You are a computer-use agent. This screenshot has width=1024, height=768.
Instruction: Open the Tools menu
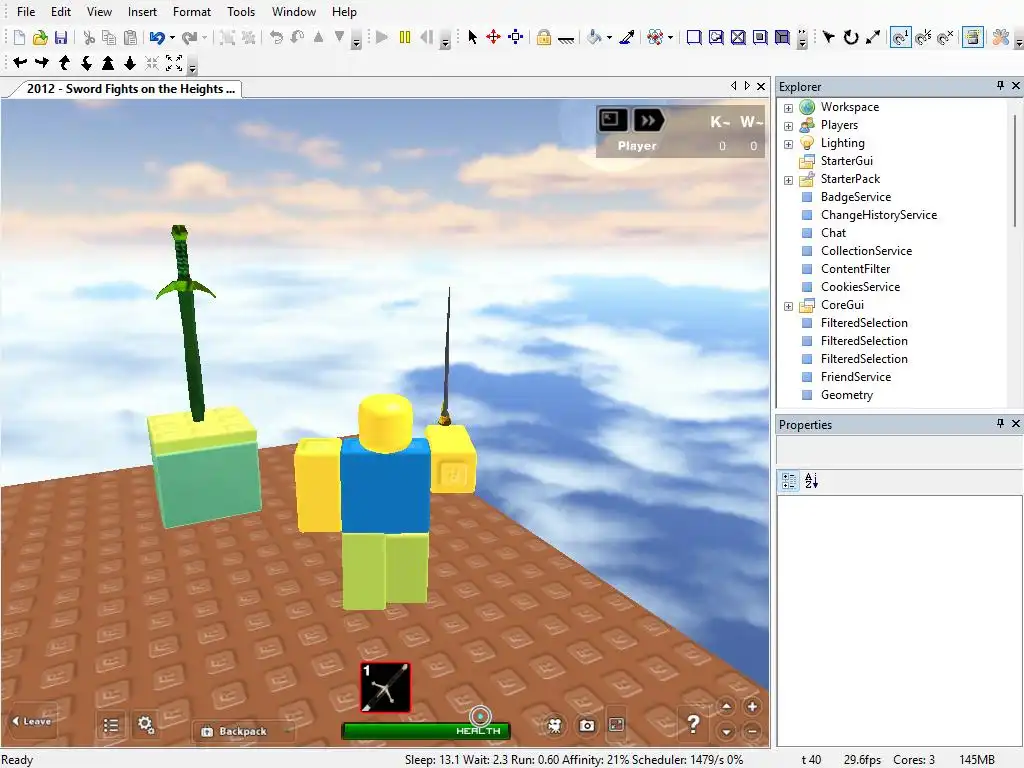(241, 12)
